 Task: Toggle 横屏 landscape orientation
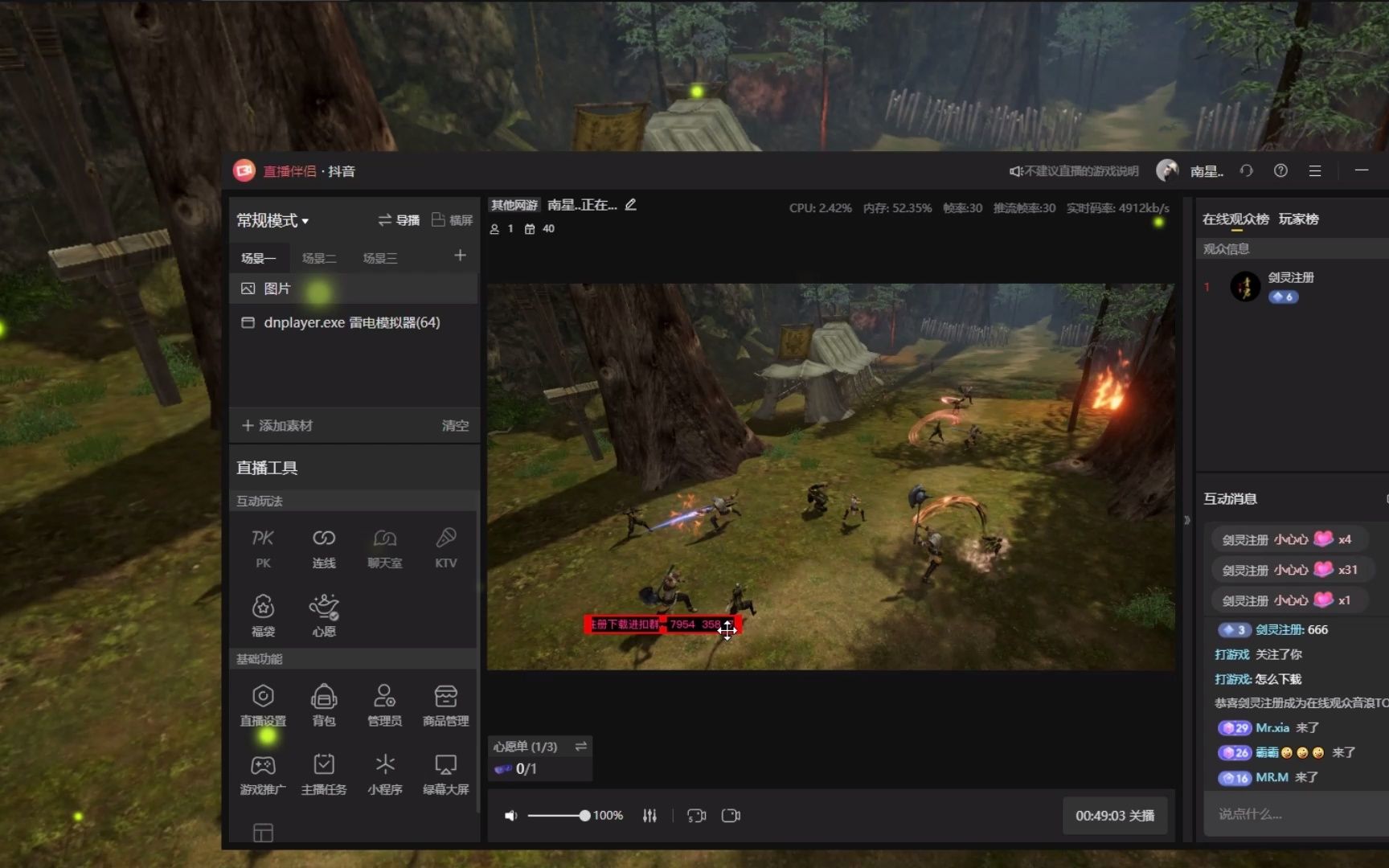[452, 220]
